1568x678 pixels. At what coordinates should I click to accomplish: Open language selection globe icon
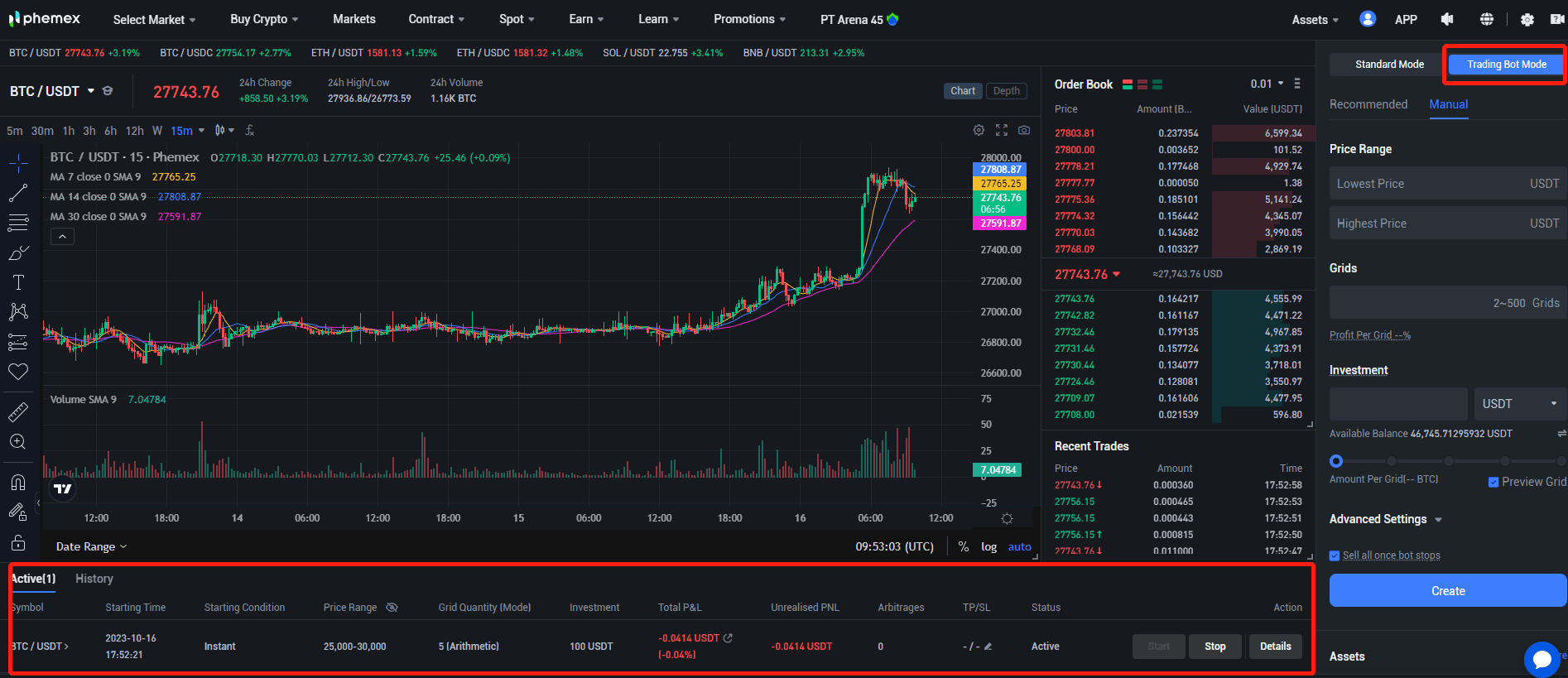point(1487,19)
